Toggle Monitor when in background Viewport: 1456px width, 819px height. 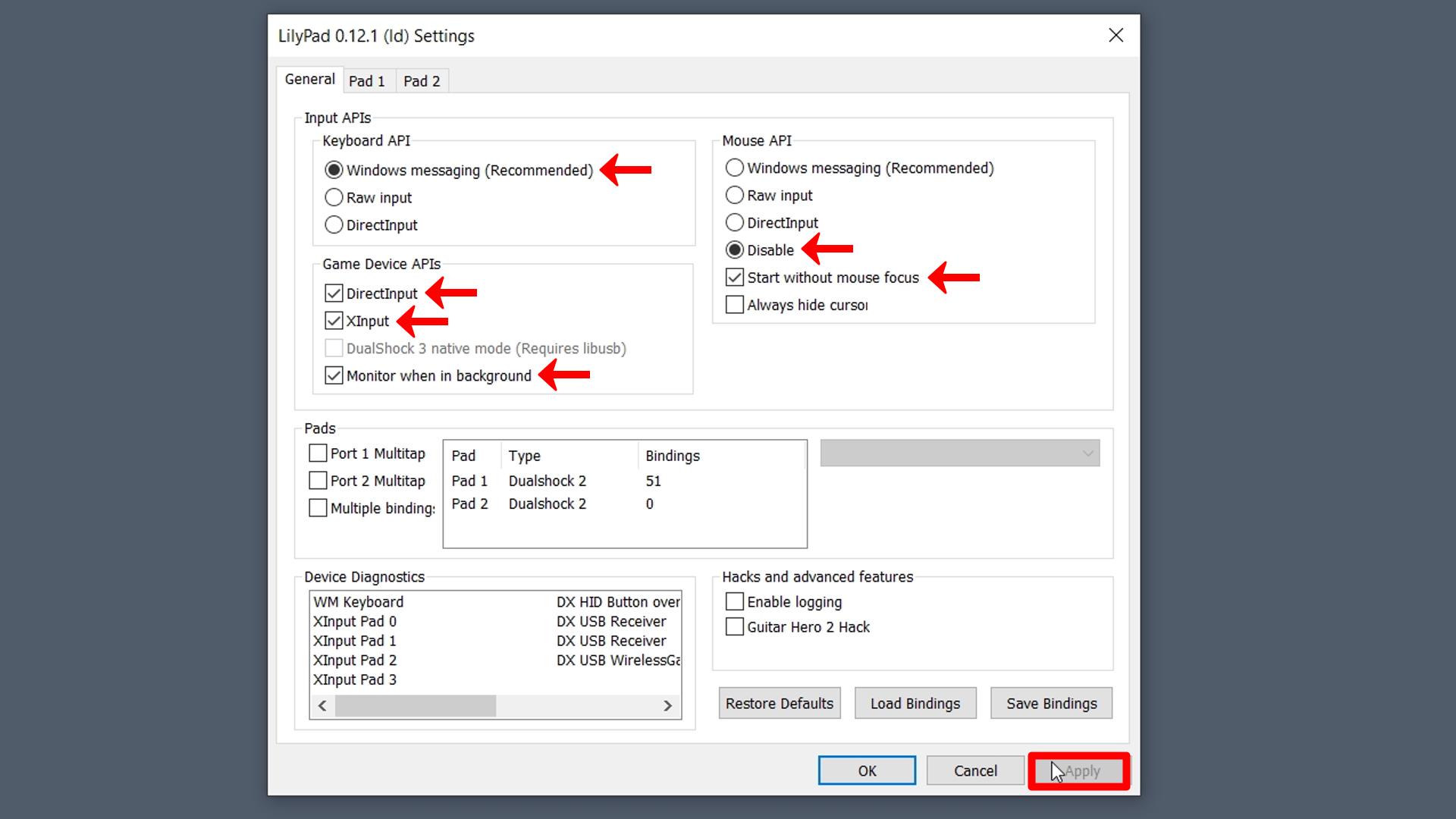click(x=334, y=376)
